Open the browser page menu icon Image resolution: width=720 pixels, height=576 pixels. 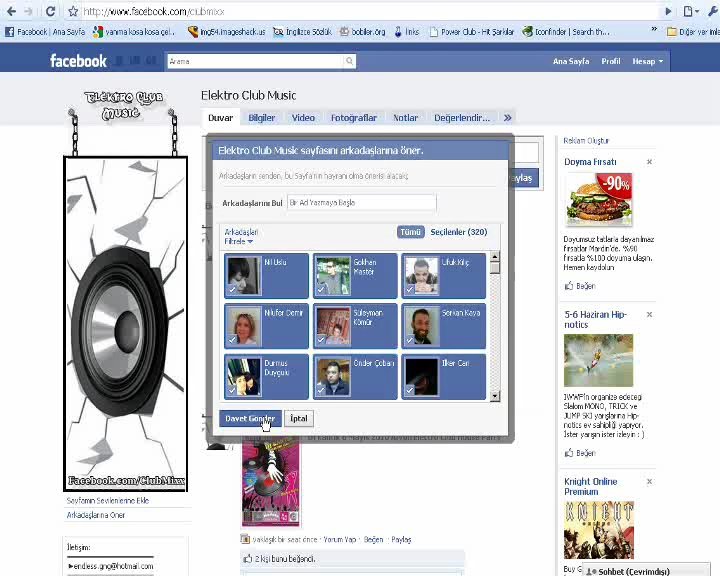[691, 11]
